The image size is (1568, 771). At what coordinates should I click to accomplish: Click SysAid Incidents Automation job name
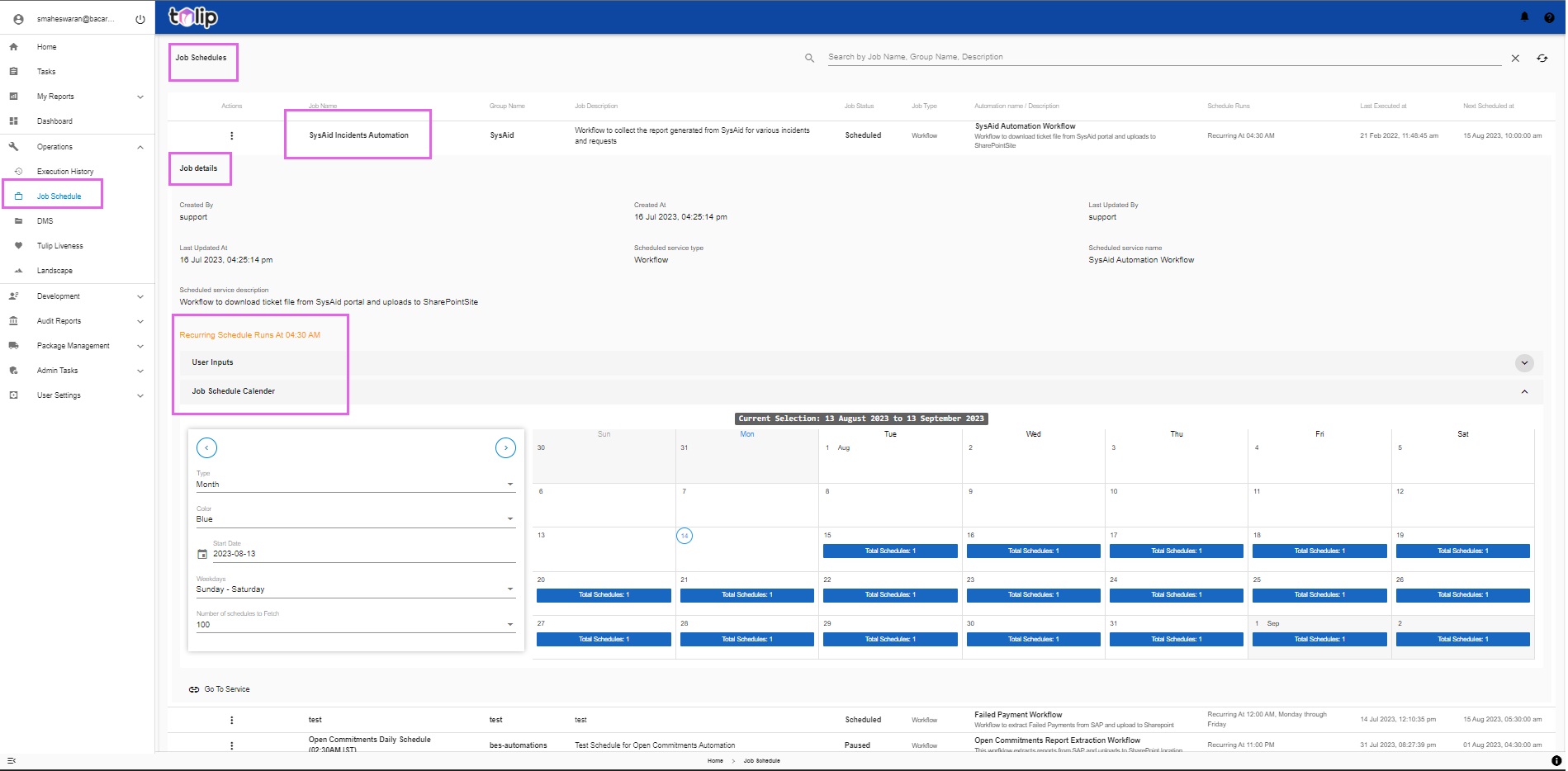(x=358, y=135)
